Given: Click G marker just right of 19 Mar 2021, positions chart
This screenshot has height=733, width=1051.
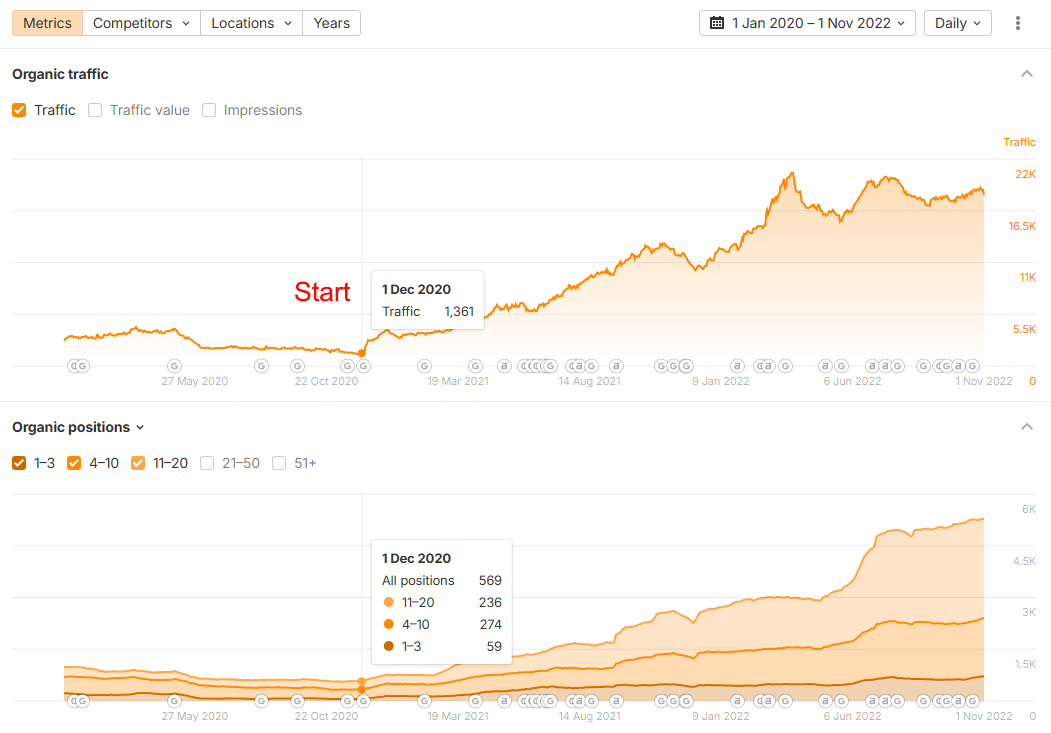Looking at the screenshot, I should tap(475, 701).
